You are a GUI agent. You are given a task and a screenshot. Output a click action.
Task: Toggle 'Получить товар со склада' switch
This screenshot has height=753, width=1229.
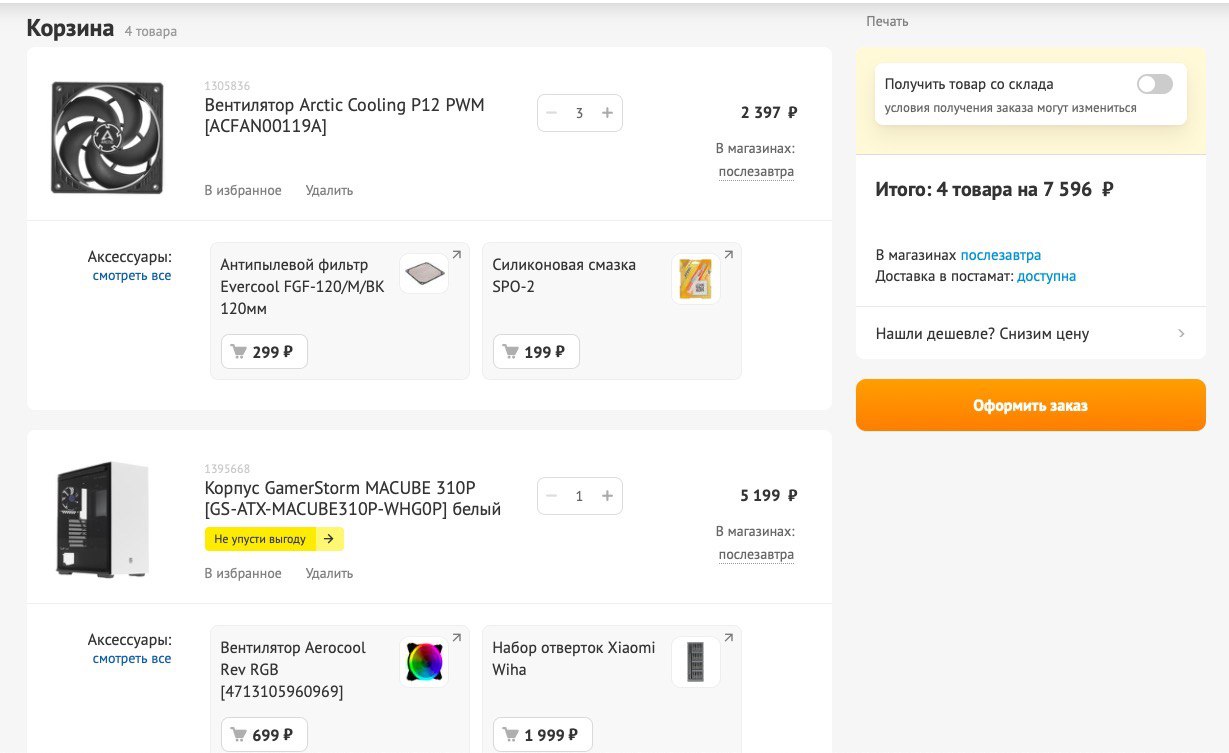coord(1154,84)
